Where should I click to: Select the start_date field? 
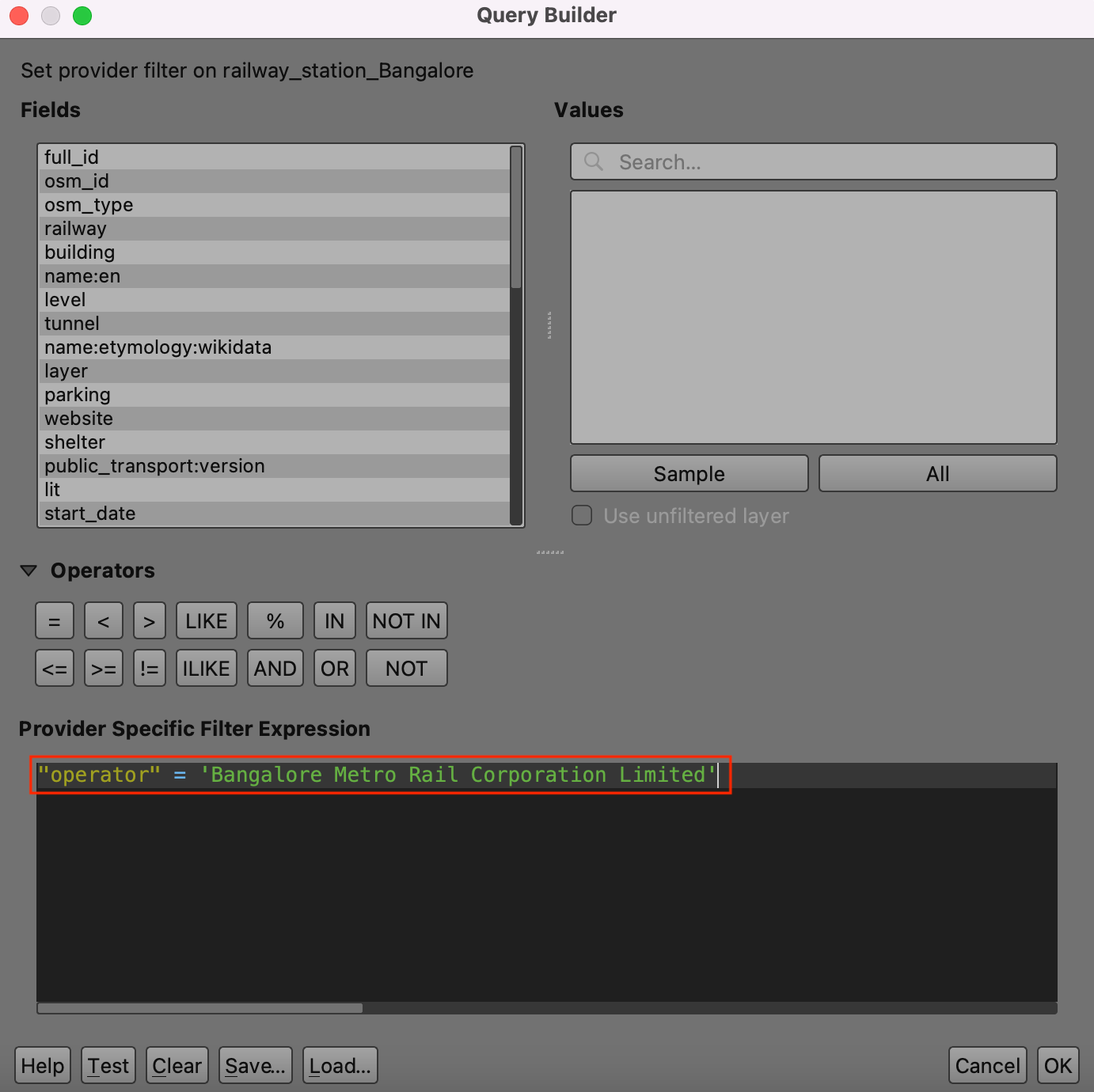pos(274,514)
